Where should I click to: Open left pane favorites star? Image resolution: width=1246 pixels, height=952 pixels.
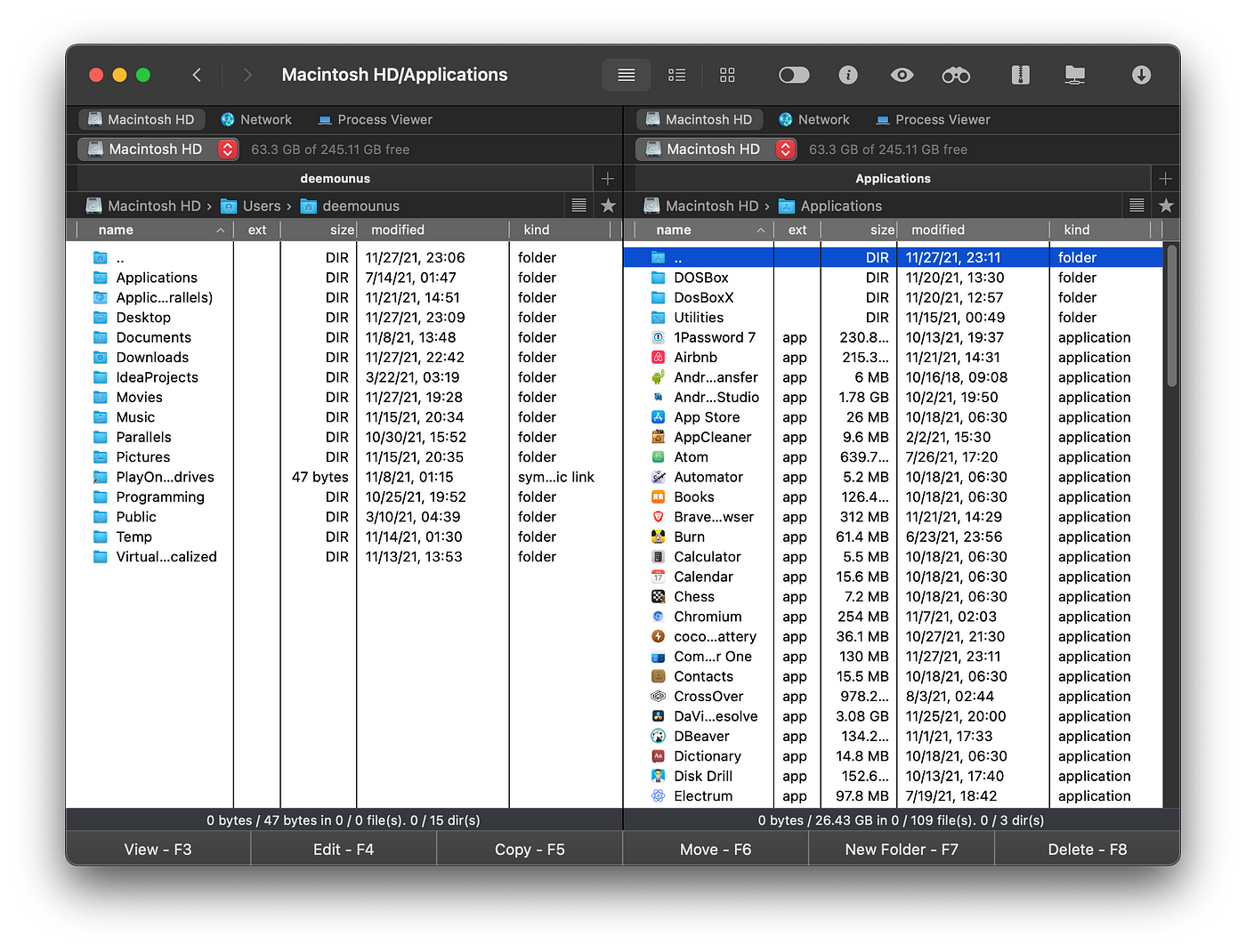(609, 206)
